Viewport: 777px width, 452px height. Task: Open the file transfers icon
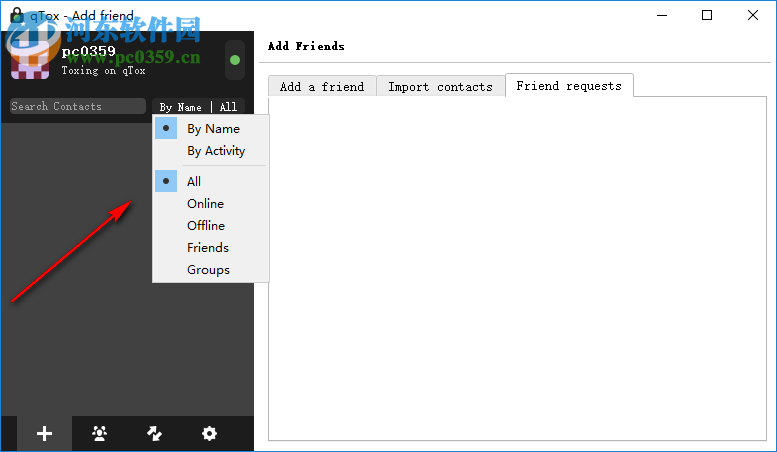155,434
